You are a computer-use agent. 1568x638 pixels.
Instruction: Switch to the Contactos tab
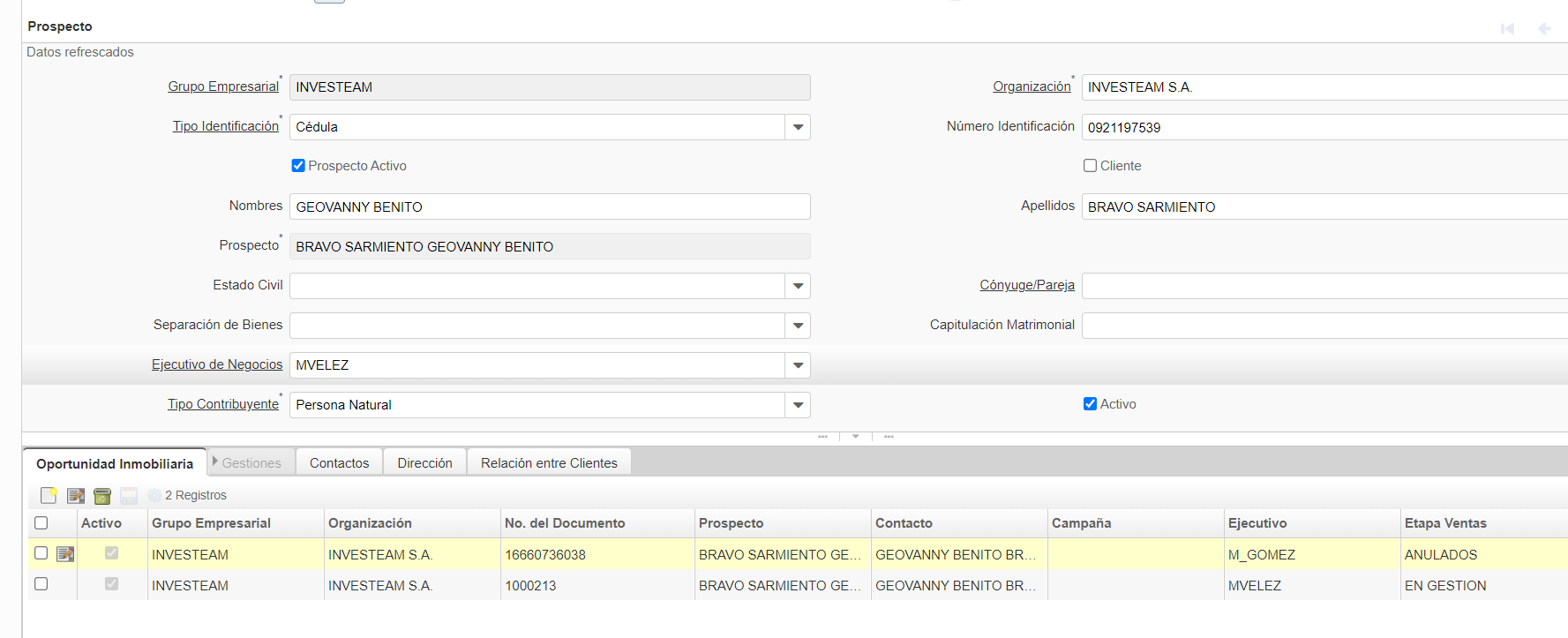339,463
